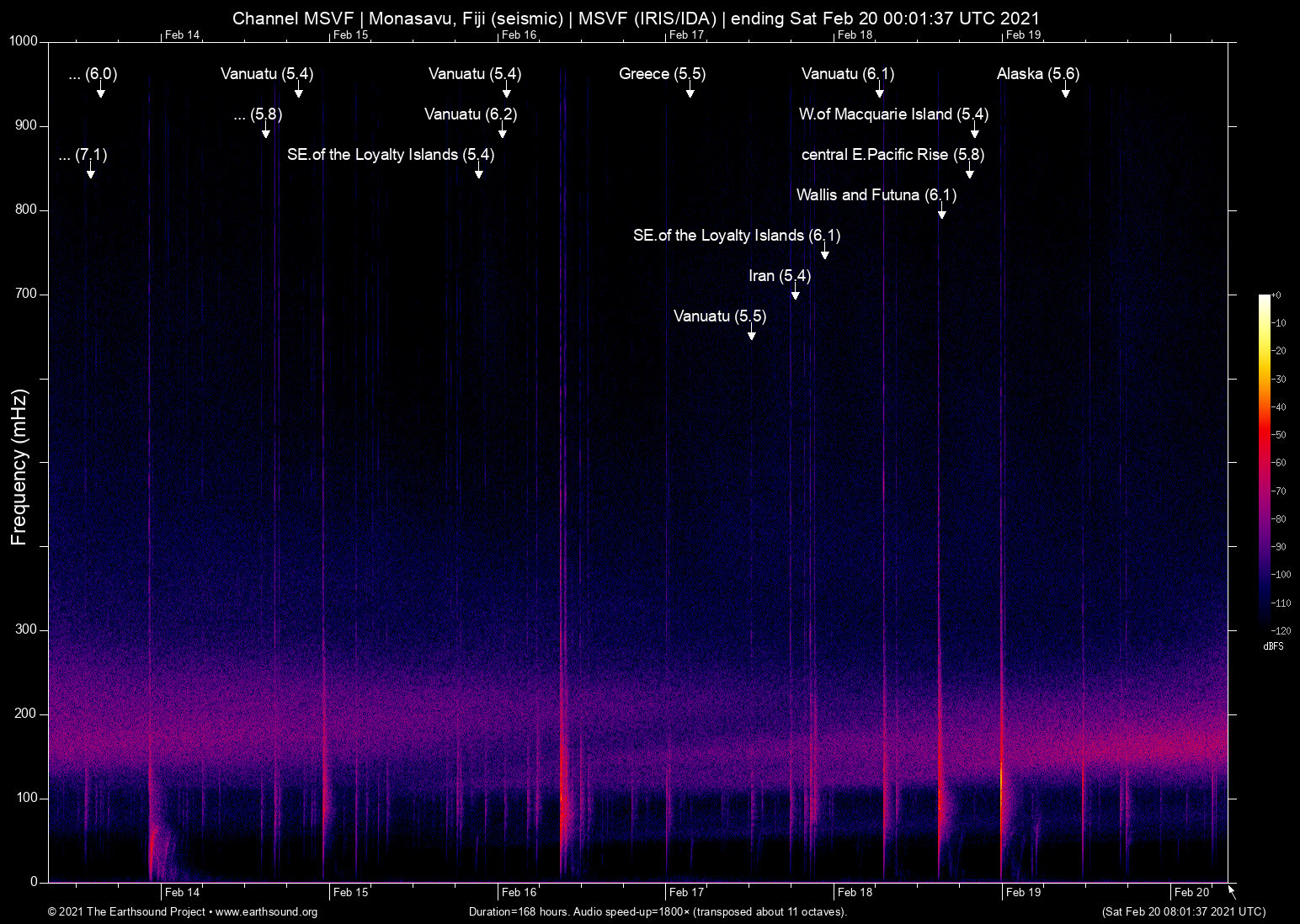Click the 300 tick label on the frequency axis
Image resolution: width=1300 pixels, height=924 pixels.
26,629
